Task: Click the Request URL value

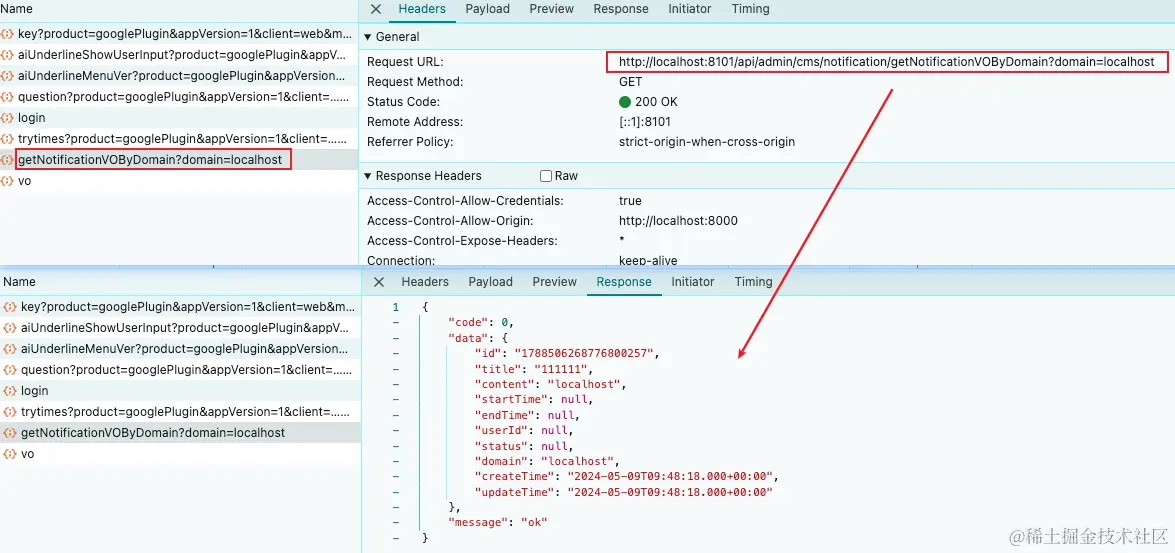Action: (x=886, y=61)
